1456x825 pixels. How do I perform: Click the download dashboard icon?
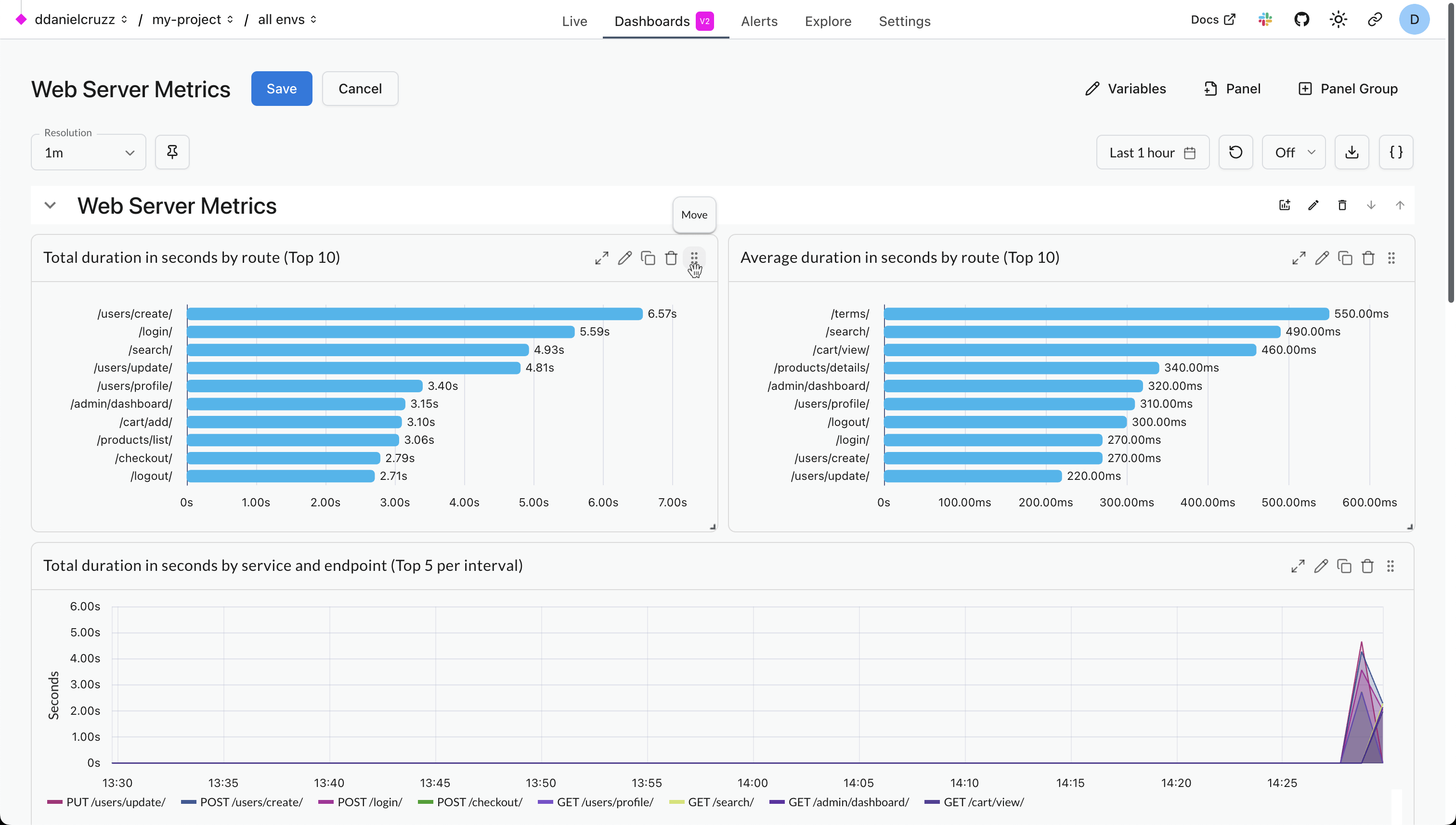[1352, 152]
